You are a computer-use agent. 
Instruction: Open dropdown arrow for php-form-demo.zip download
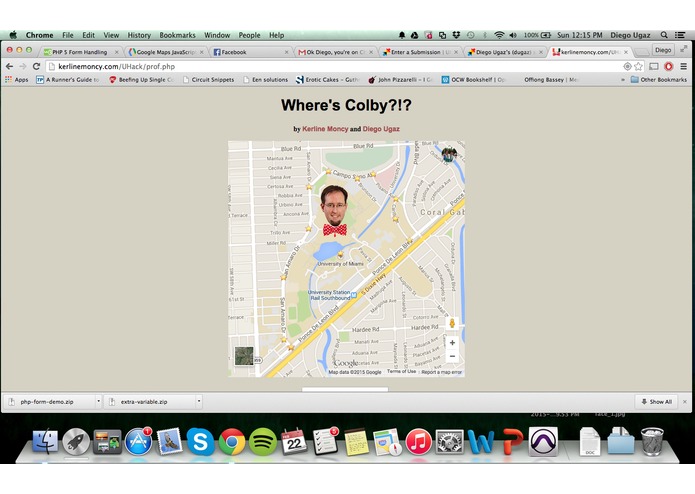pos(98,401)
